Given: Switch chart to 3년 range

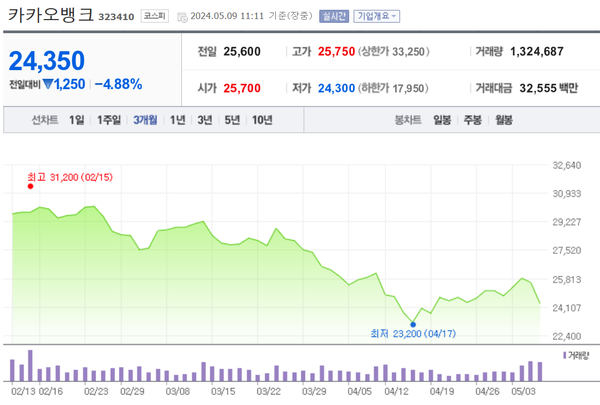Looking at the screenshot, I should (x=204, y=121).
